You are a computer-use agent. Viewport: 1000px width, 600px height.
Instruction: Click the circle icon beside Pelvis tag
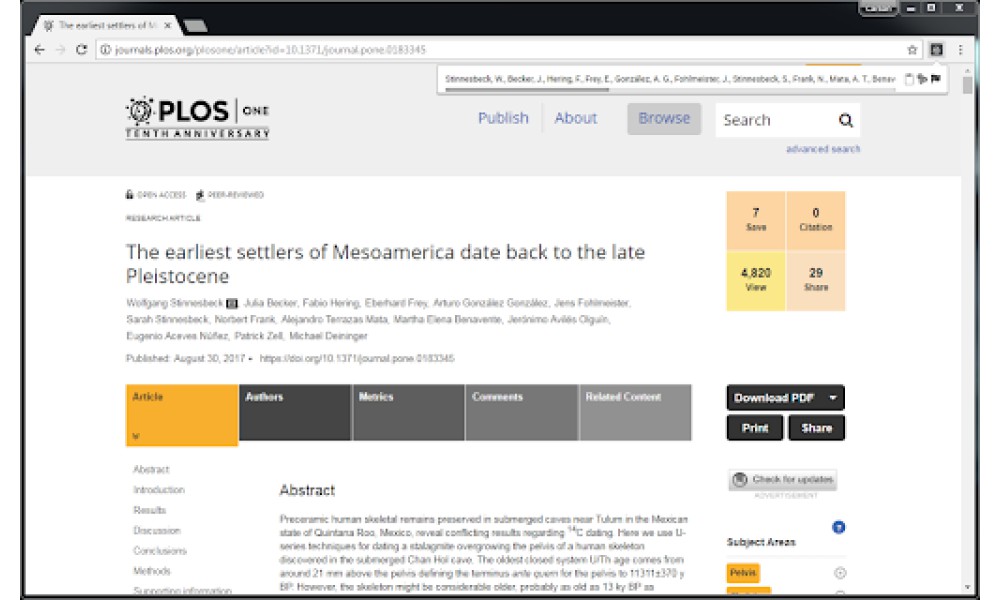coord(840,573)
